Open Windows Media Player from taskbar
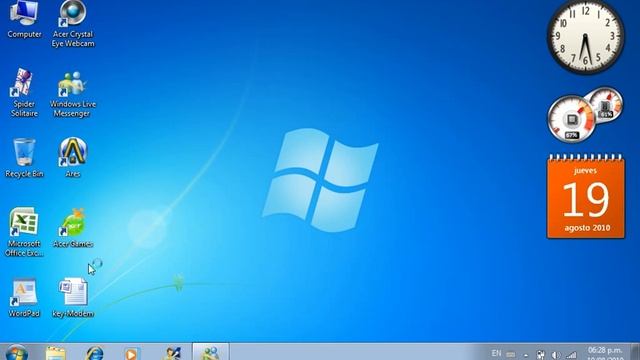The image size is (640, 360). point(131,353)
